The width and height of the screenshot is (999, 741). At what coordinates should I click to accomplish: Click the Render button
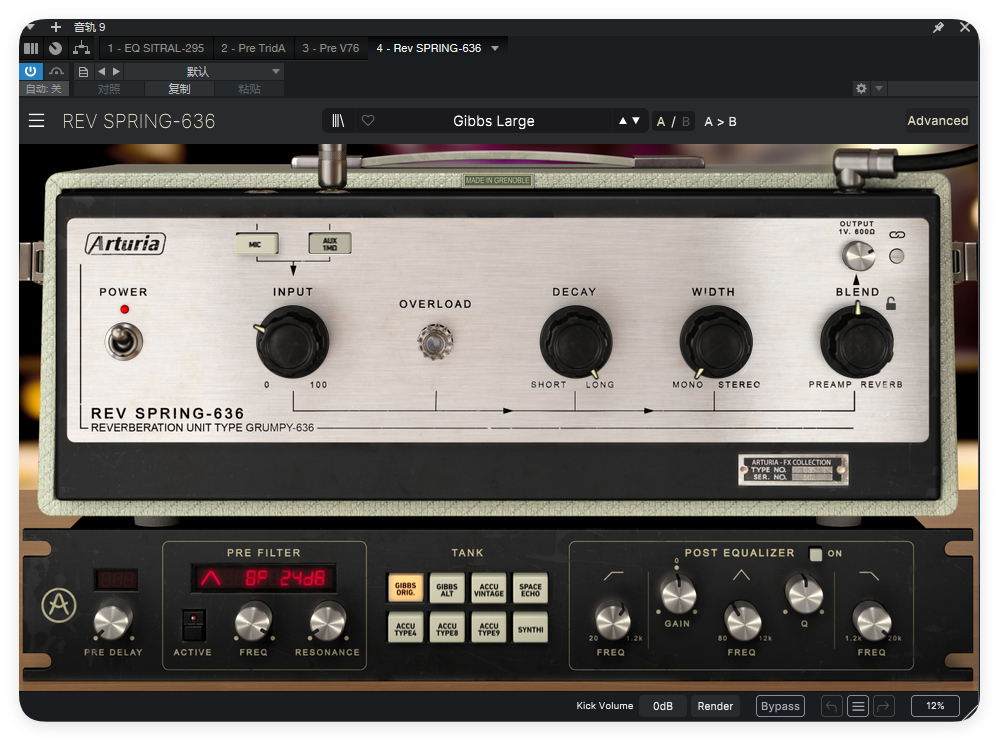click(x=715, y=706)
